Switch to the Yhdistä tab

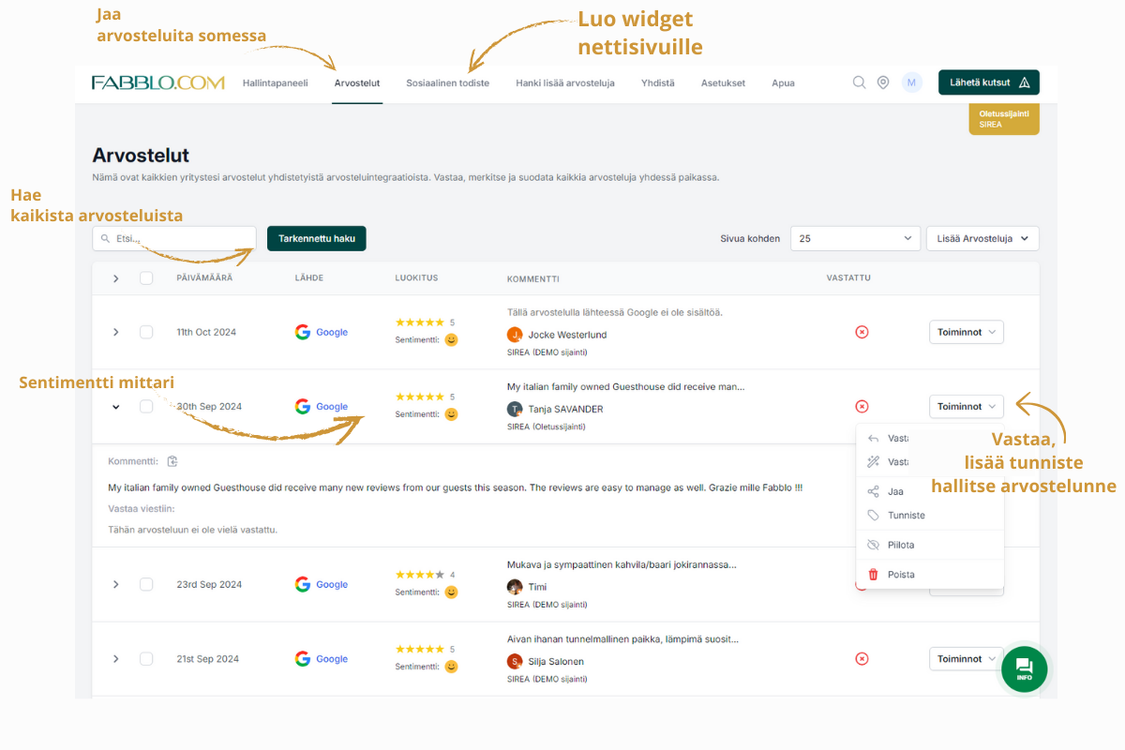(x=657, y=83)
